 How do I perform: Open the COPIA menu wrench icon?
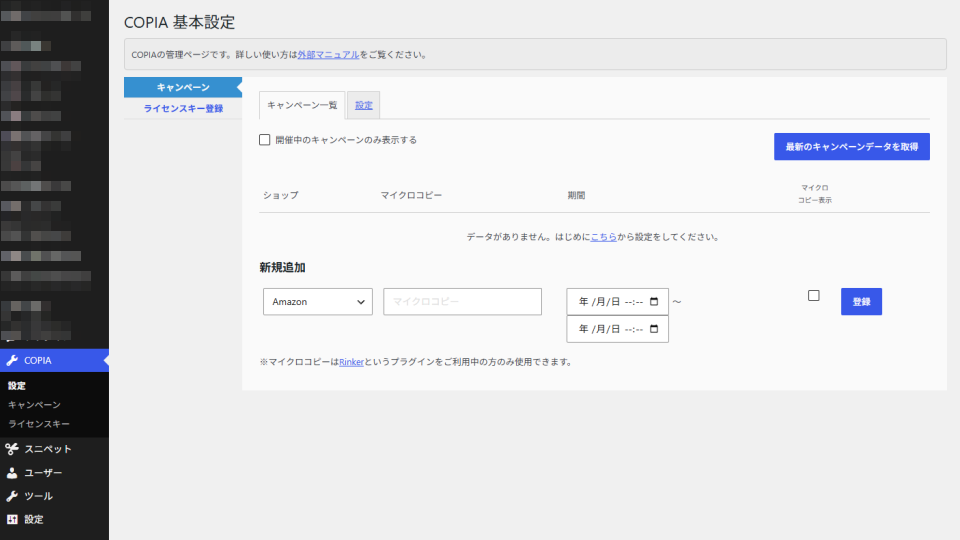(12, 360)
